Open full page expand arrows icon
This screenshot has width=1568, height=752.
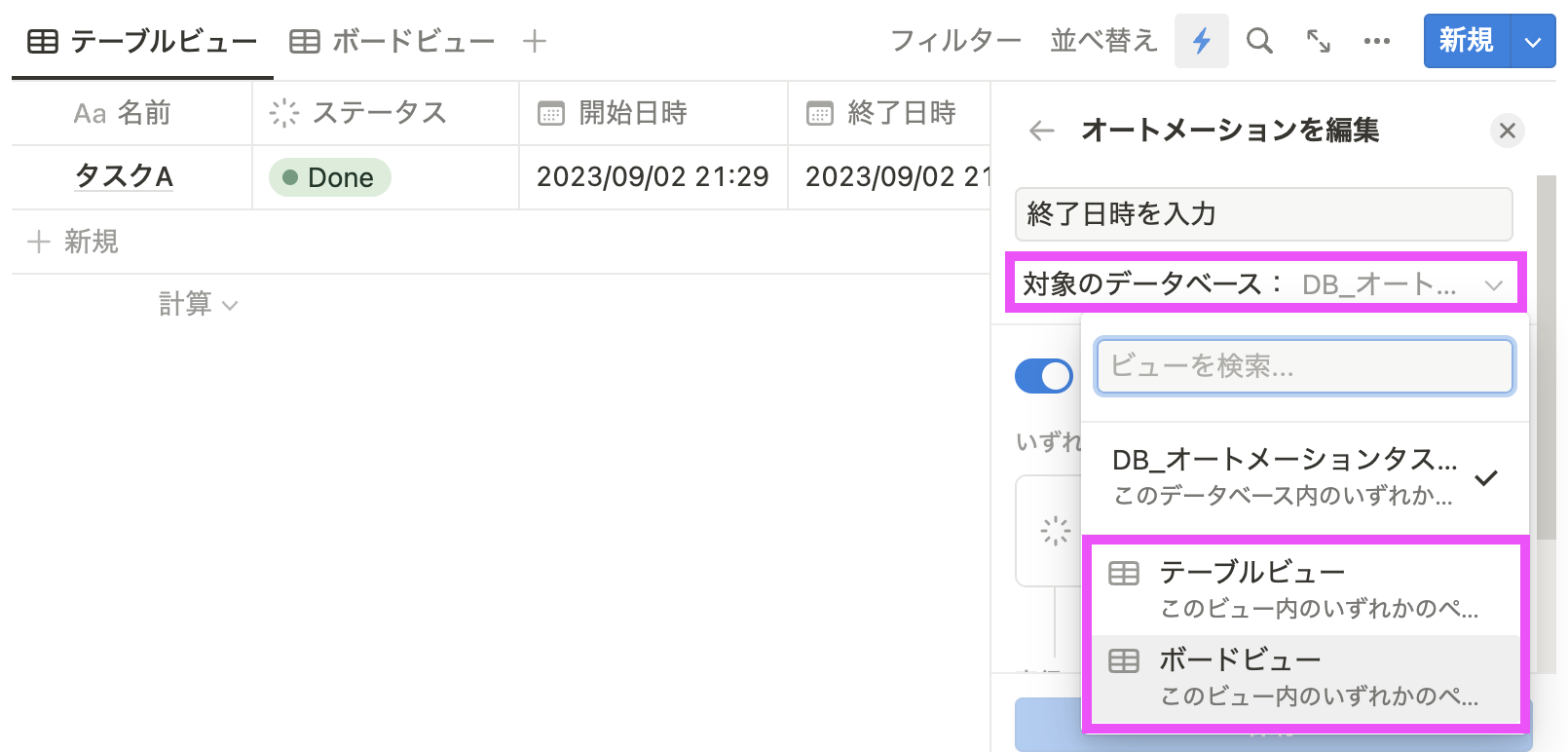pos(1318,41)
